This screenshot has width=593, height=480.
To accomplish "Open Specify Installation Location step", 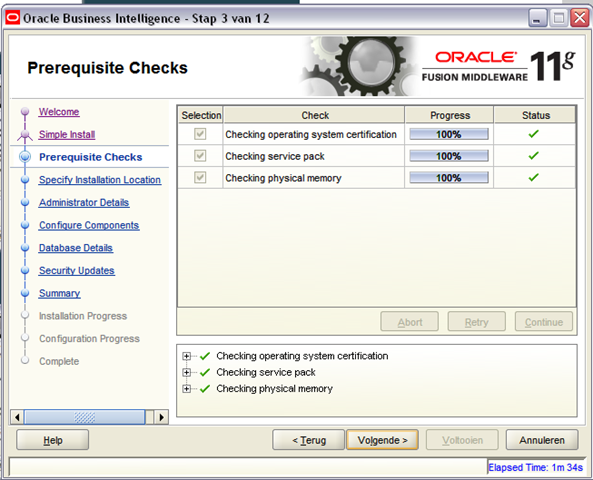I will coord(100,180).
